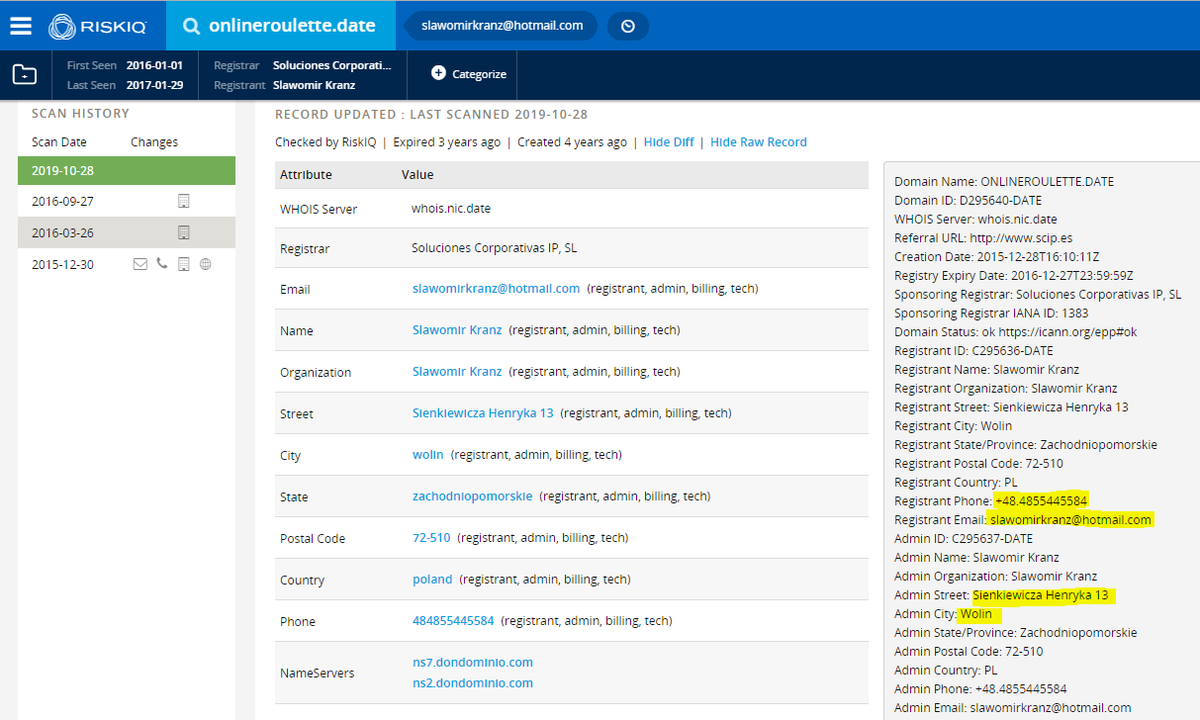Click phone change icon for 2015-12-30
The image size is (1200, 720).
pos(163,264)
